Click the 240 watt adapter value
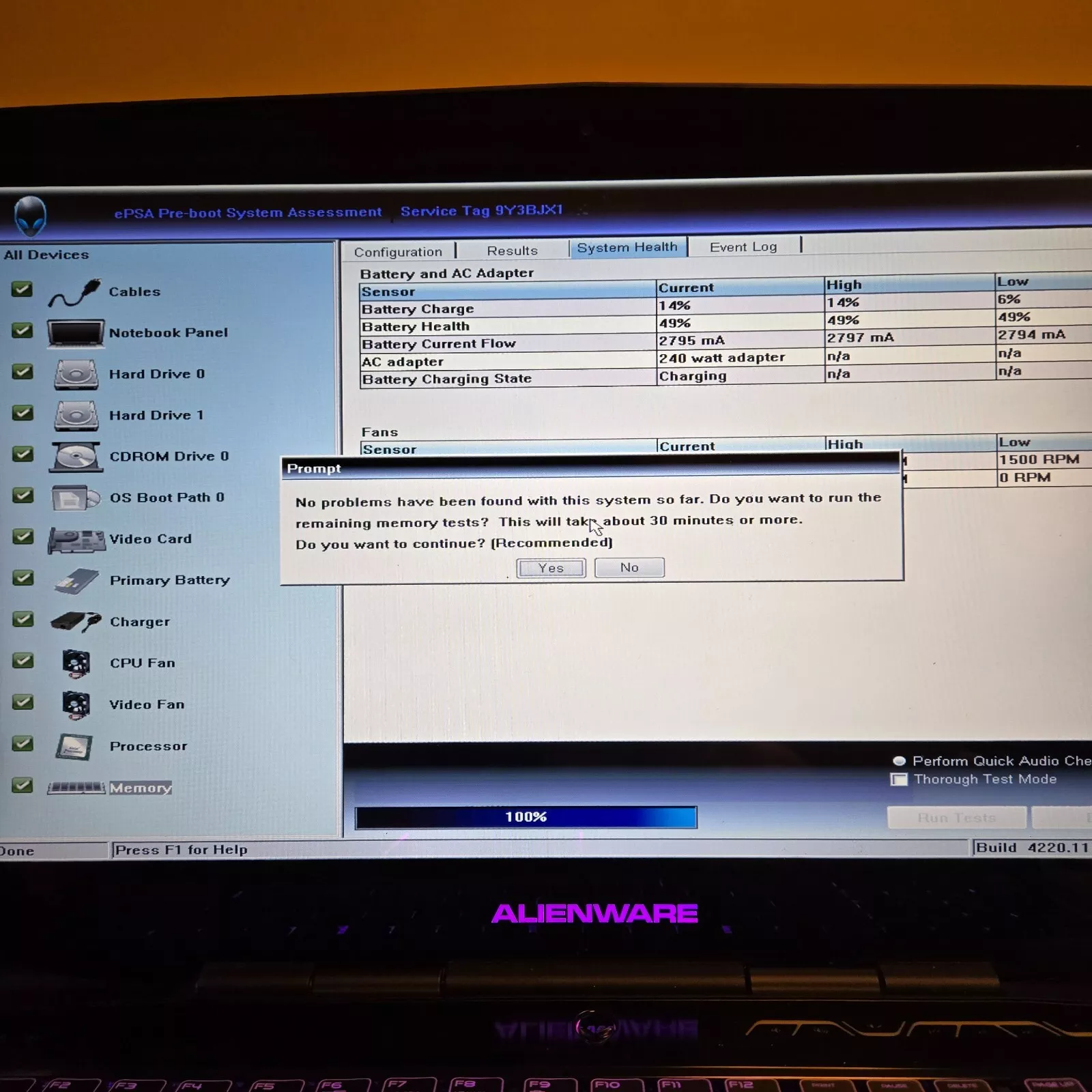The height and width of the screenshot is (1092, 1092). pyautogui.click(x=721, y=358)
